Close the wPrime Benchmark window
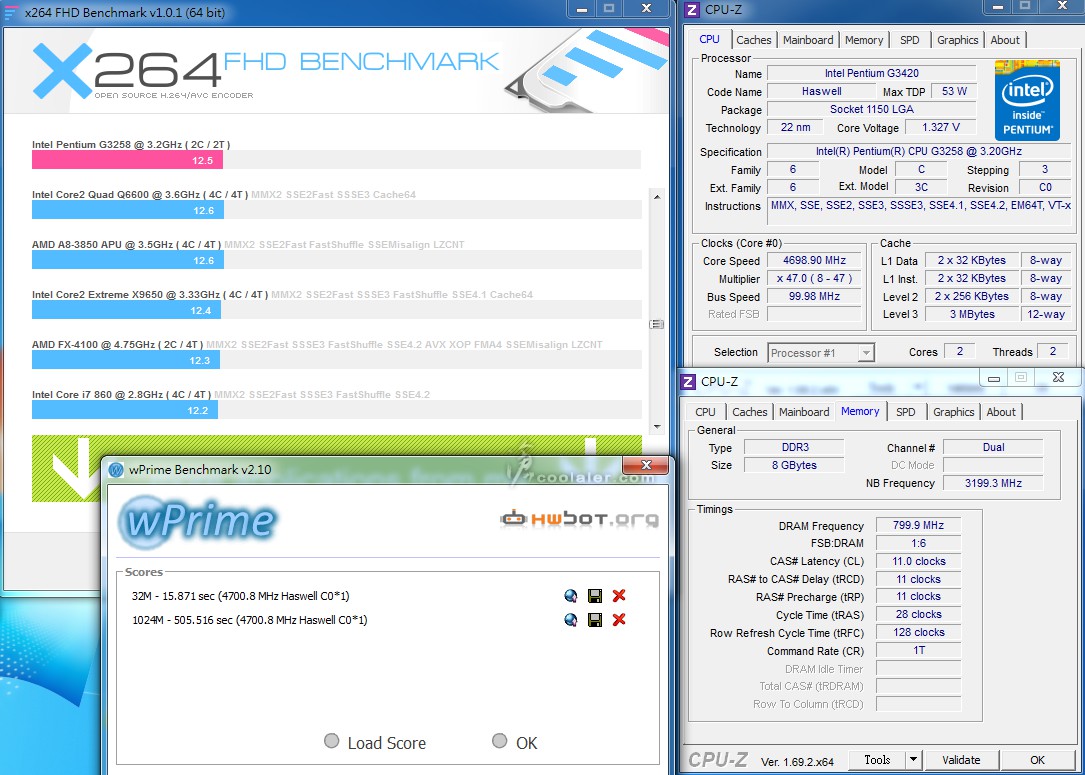The height and width of the screenshot is (775, 1085). coord(646,465)
